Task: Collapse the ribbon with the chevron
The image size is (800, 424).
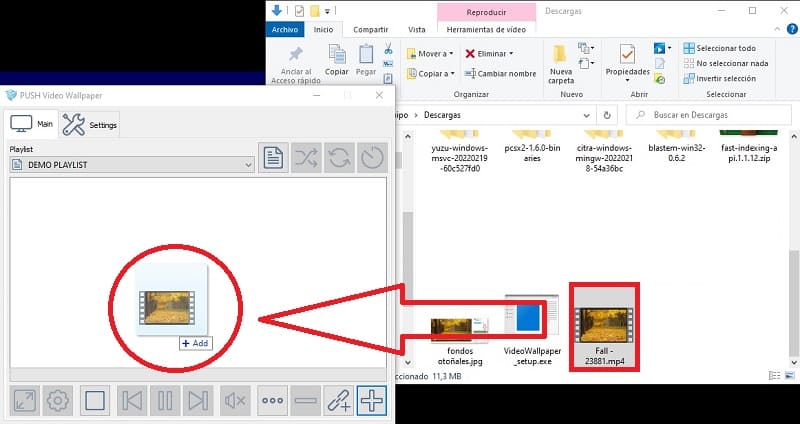Action: coord(778,30)
